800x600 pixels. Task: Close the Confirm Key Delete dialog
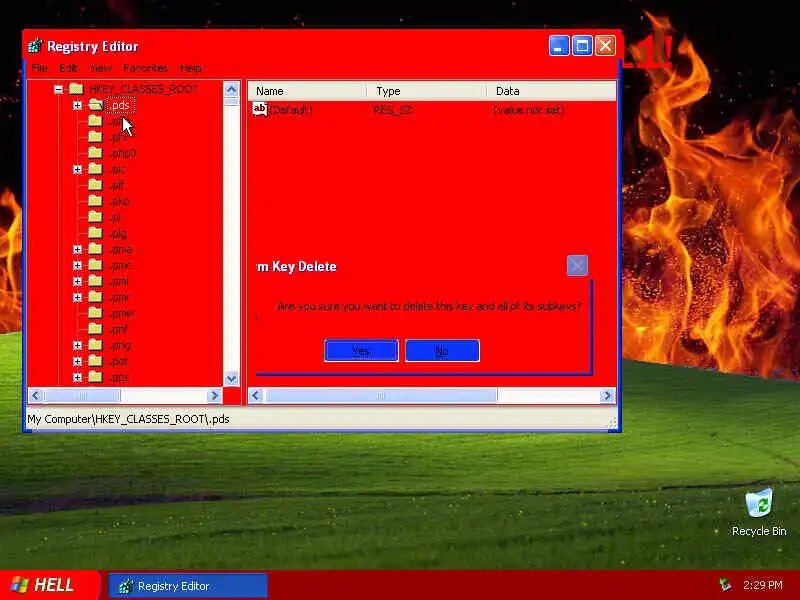tap(577, 265)
